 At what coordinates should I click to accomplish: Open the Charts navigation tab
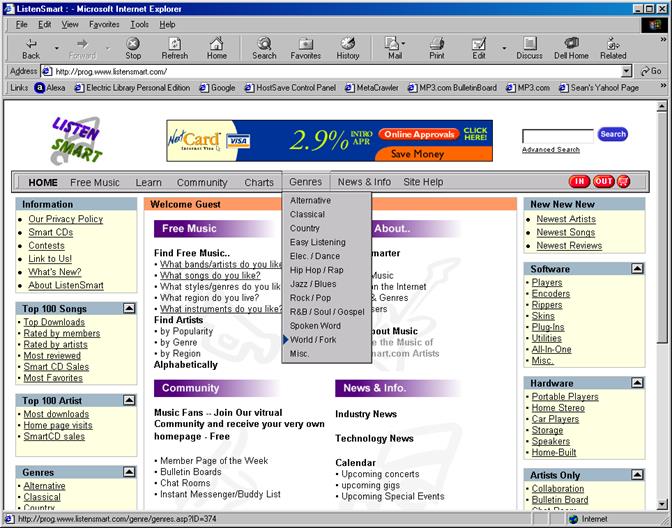259,183
